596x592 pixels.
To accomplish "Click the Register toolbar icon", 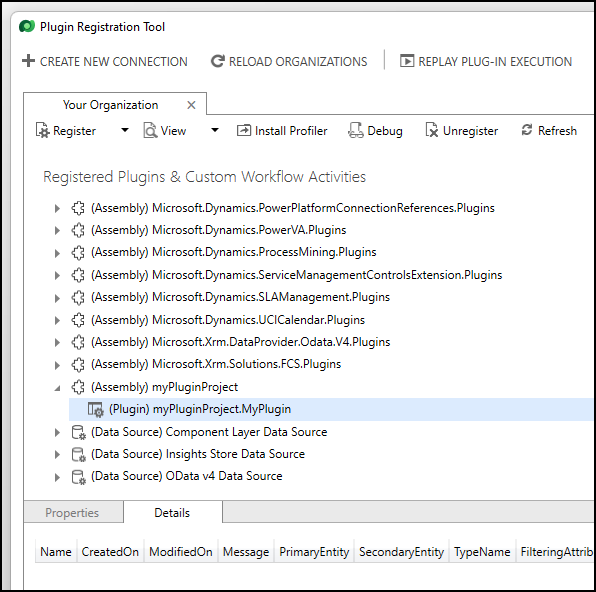I will pyautogui.click(x=43, y=130).
